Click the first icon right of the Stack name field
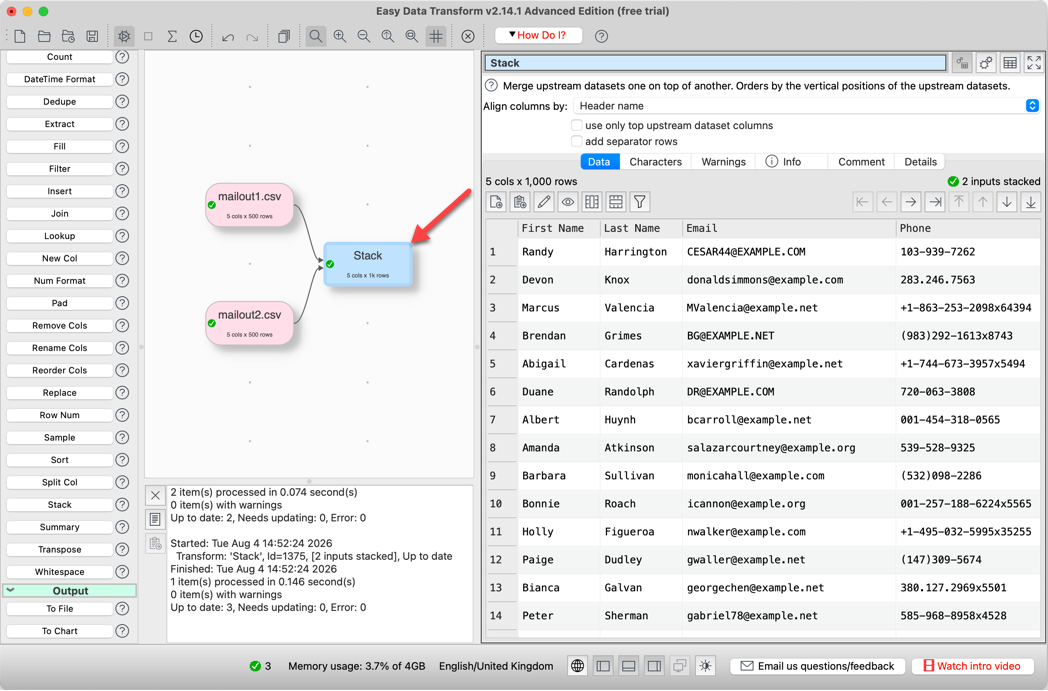1048x691 pixels. tap(962, 63)
